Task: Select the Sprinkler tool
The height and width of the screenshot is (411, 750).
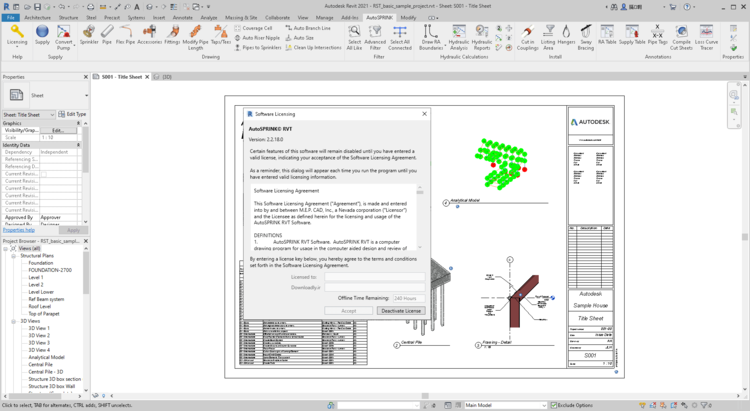Action: point(88,35)
